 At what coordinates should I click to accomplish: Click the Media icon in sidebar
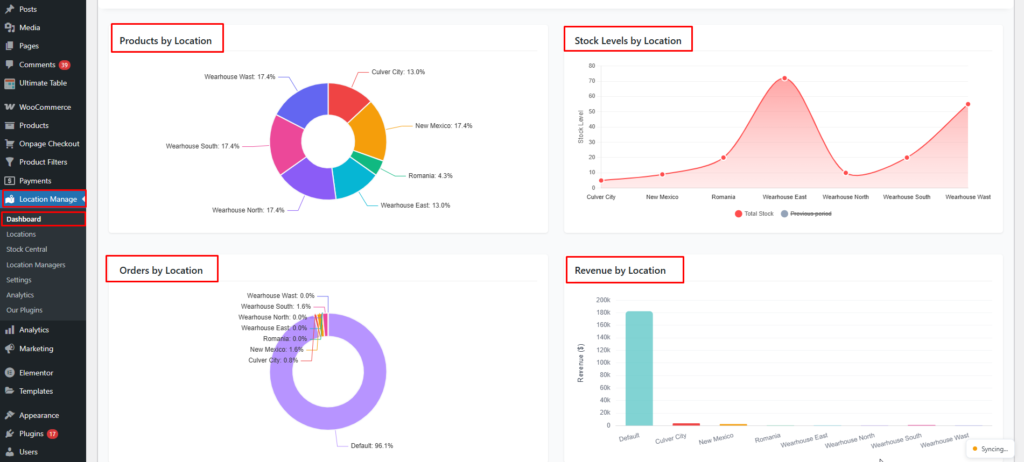click(9, 27)
